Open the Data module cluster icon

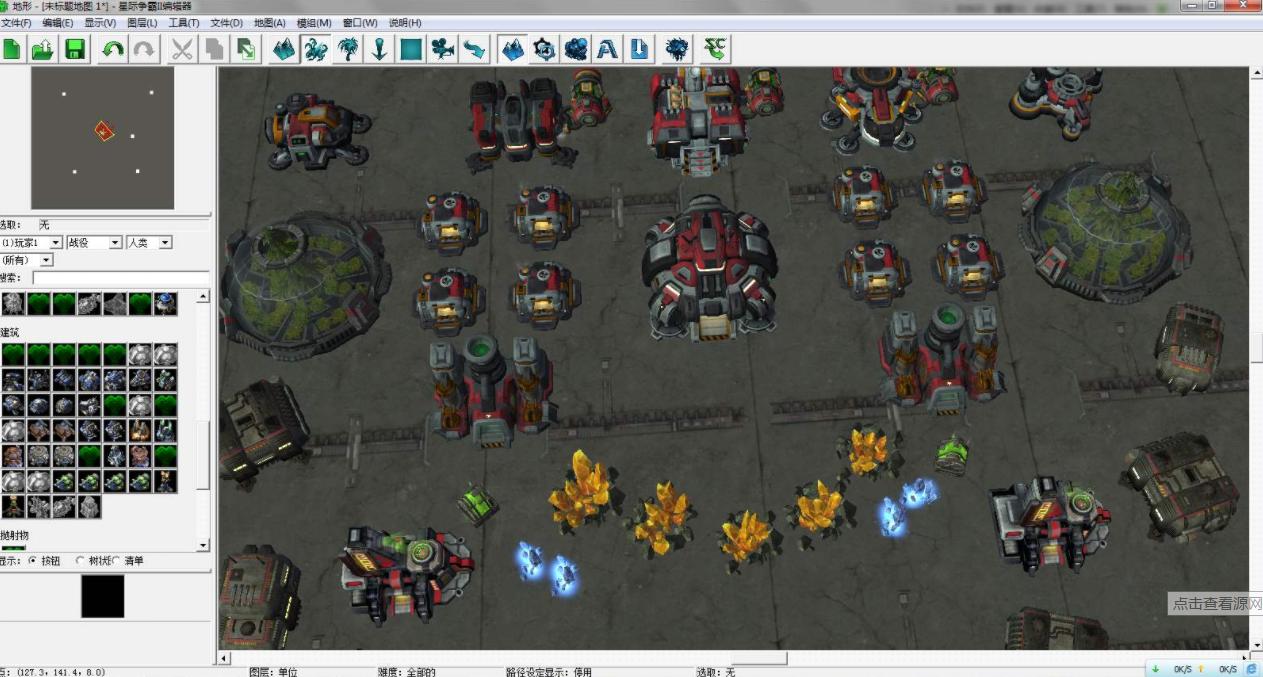pos(577,48)
